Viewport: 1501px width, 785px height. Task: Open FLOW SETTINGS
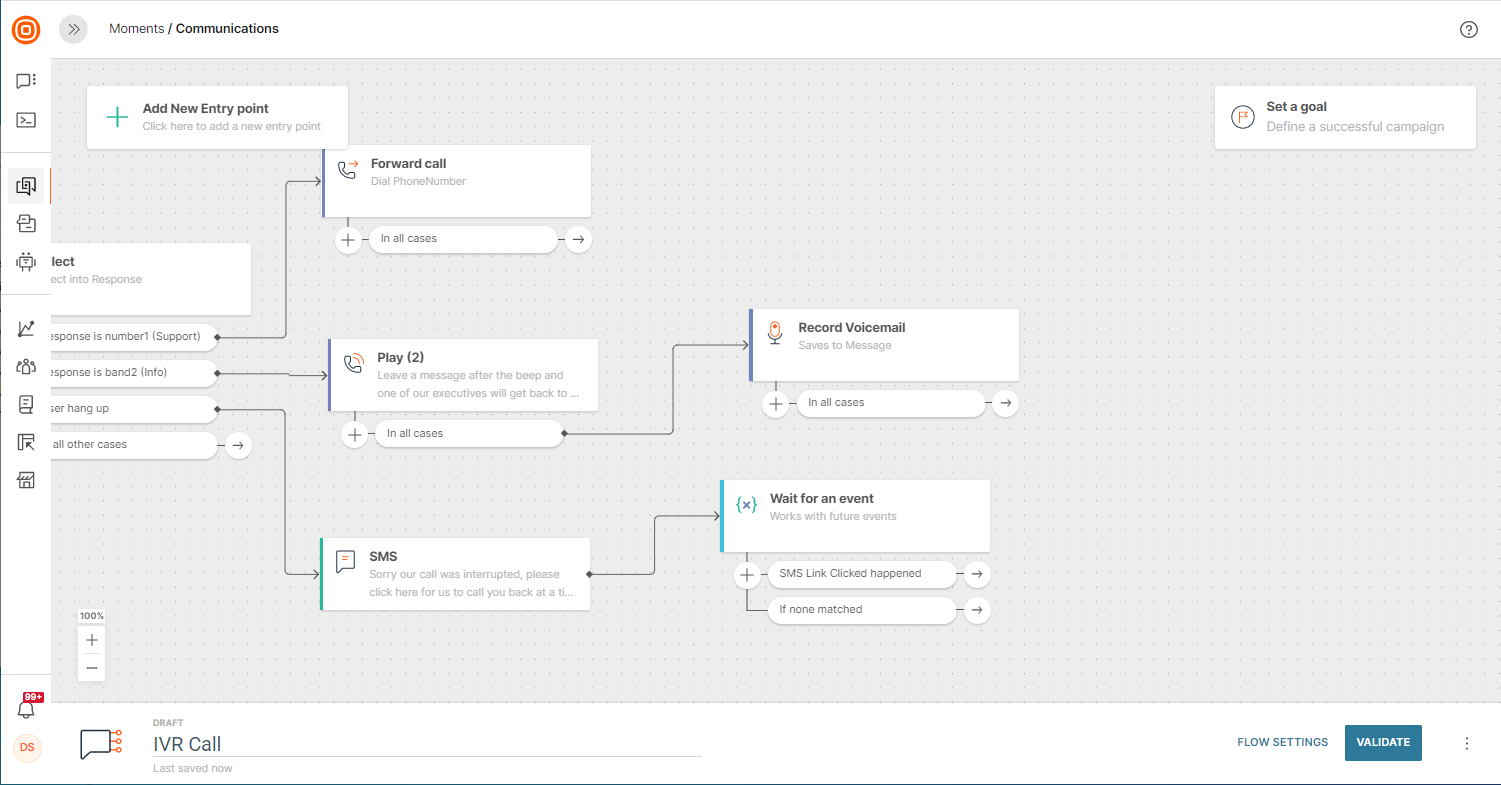[x=1282, y=742]
